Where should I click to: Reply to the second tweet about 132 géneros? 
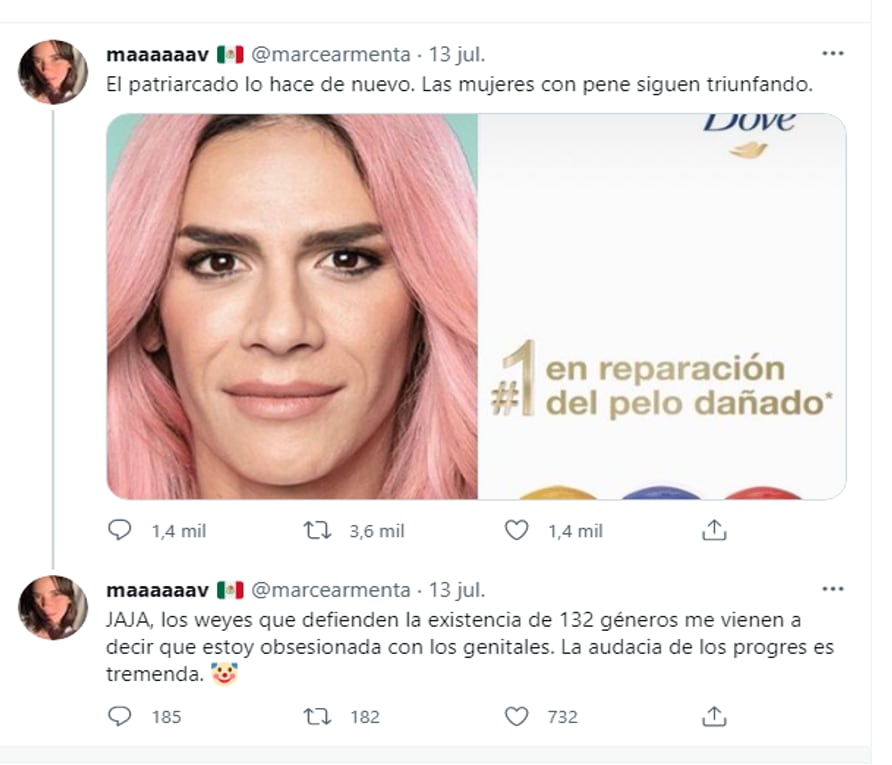tap(119, 716)
